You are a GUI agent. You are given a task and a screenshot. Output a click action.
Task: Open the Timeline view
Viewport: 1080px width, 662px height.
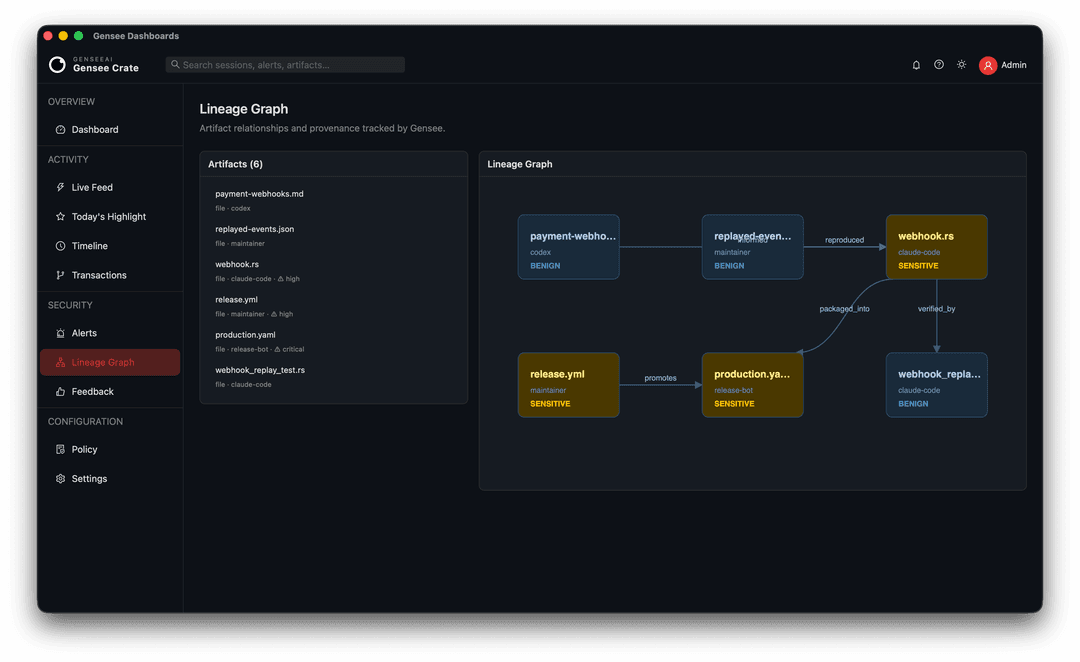[x=110, y=246]
